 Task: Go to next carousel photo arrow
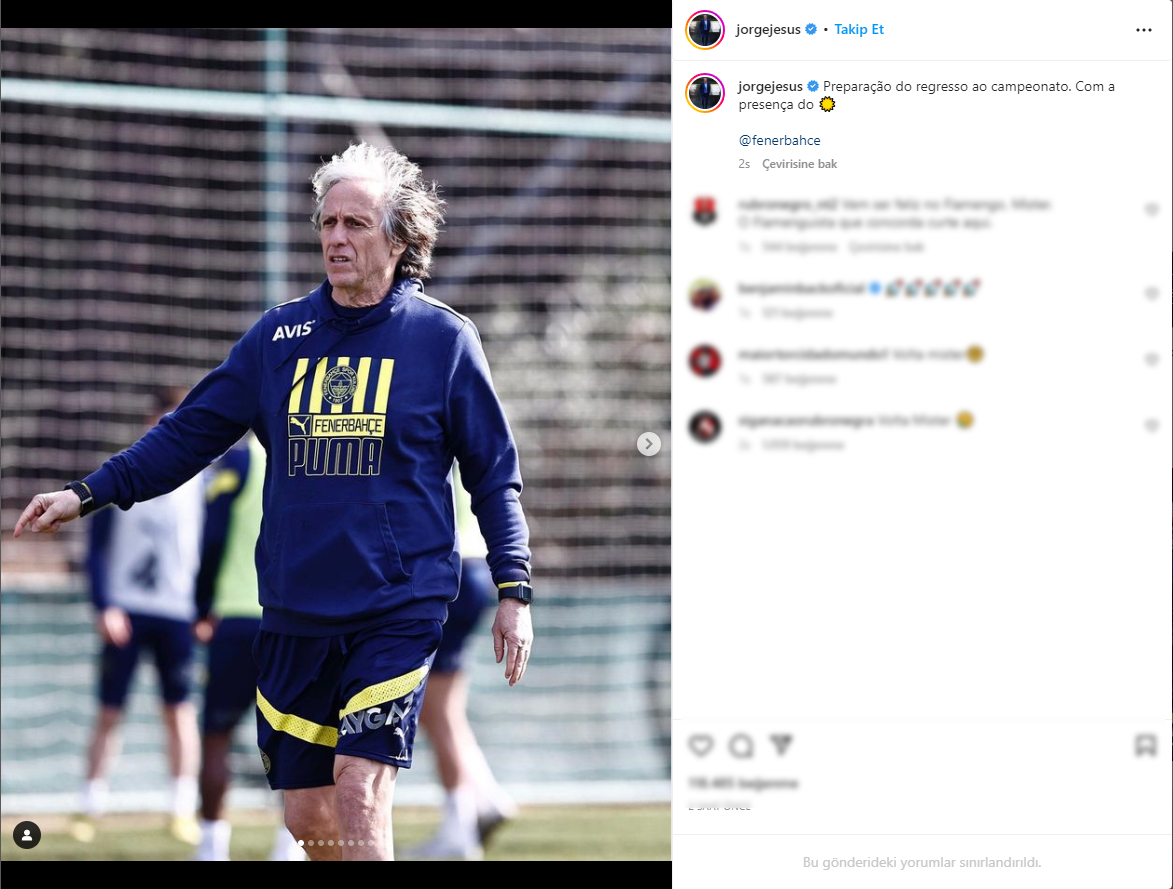649,444
